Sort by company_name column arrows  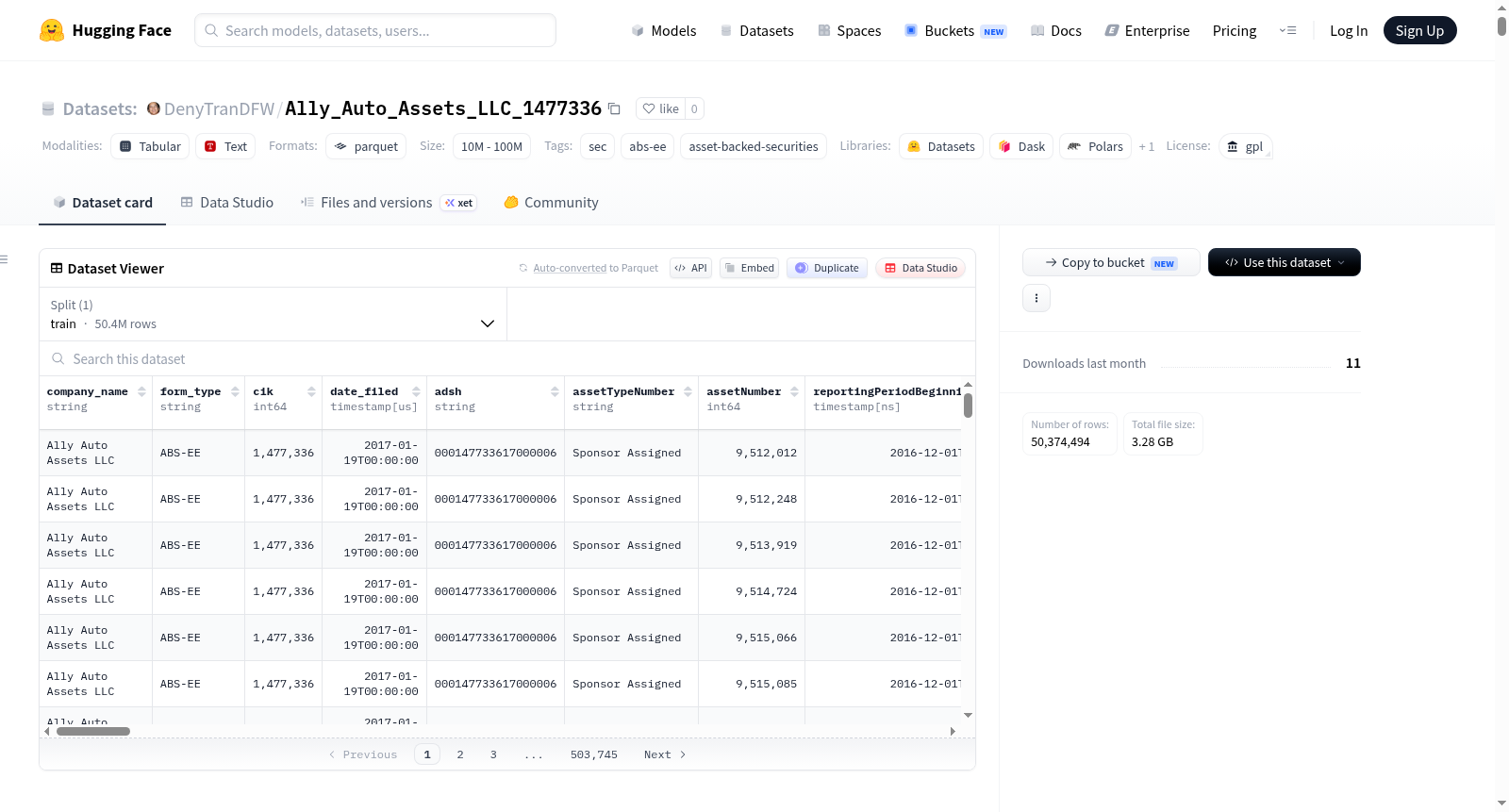coord(141,391)
